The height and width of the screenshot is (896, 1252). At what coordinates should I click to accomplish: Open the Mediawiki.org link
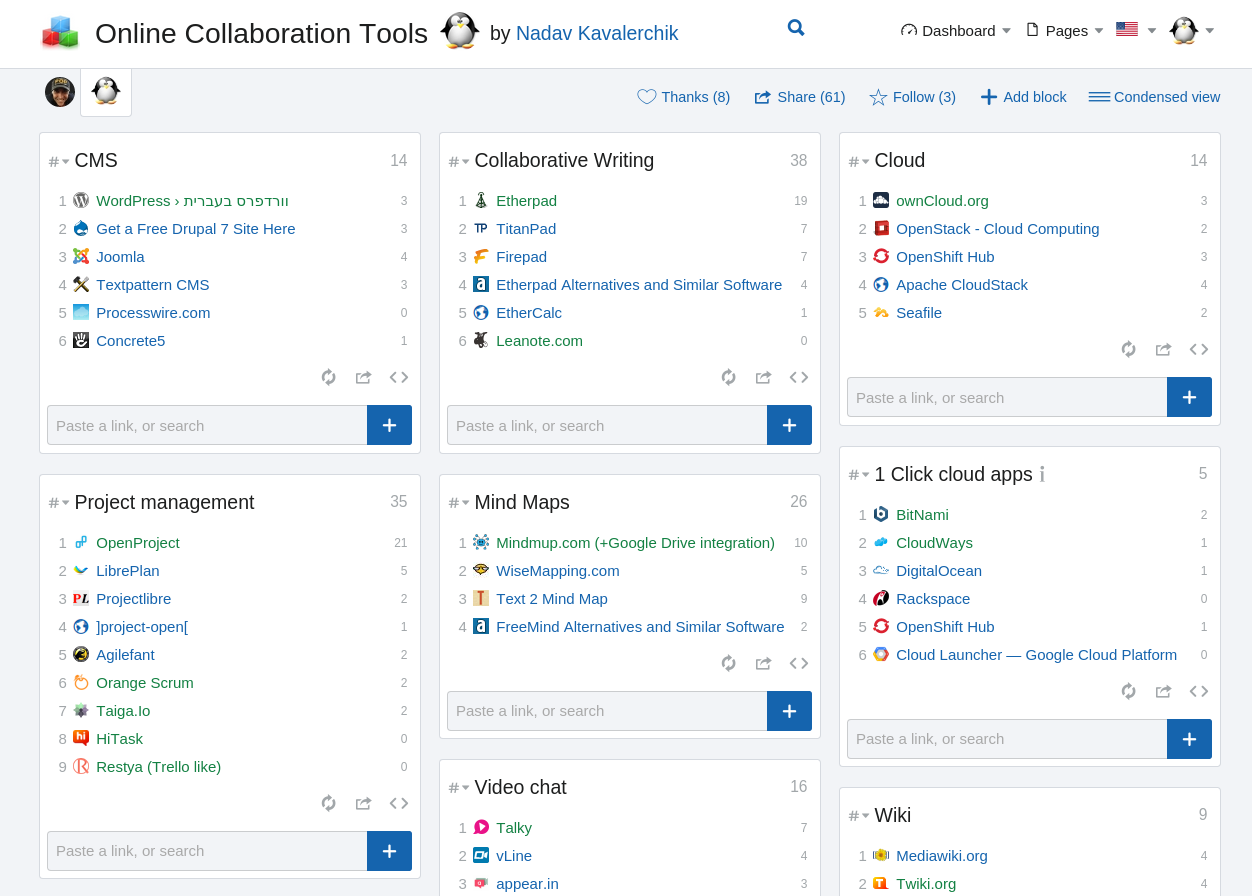[942, 856]
